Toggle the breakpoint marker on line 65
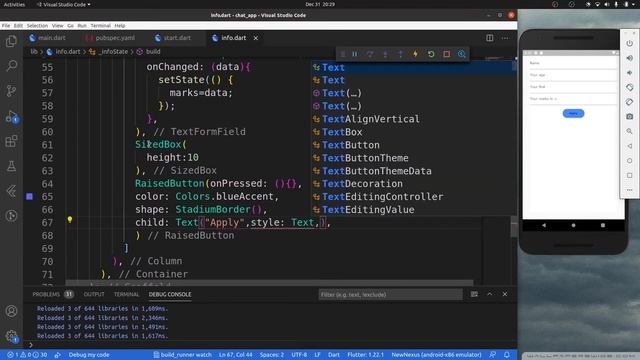 pyautogui.click(x=29, y=196)
